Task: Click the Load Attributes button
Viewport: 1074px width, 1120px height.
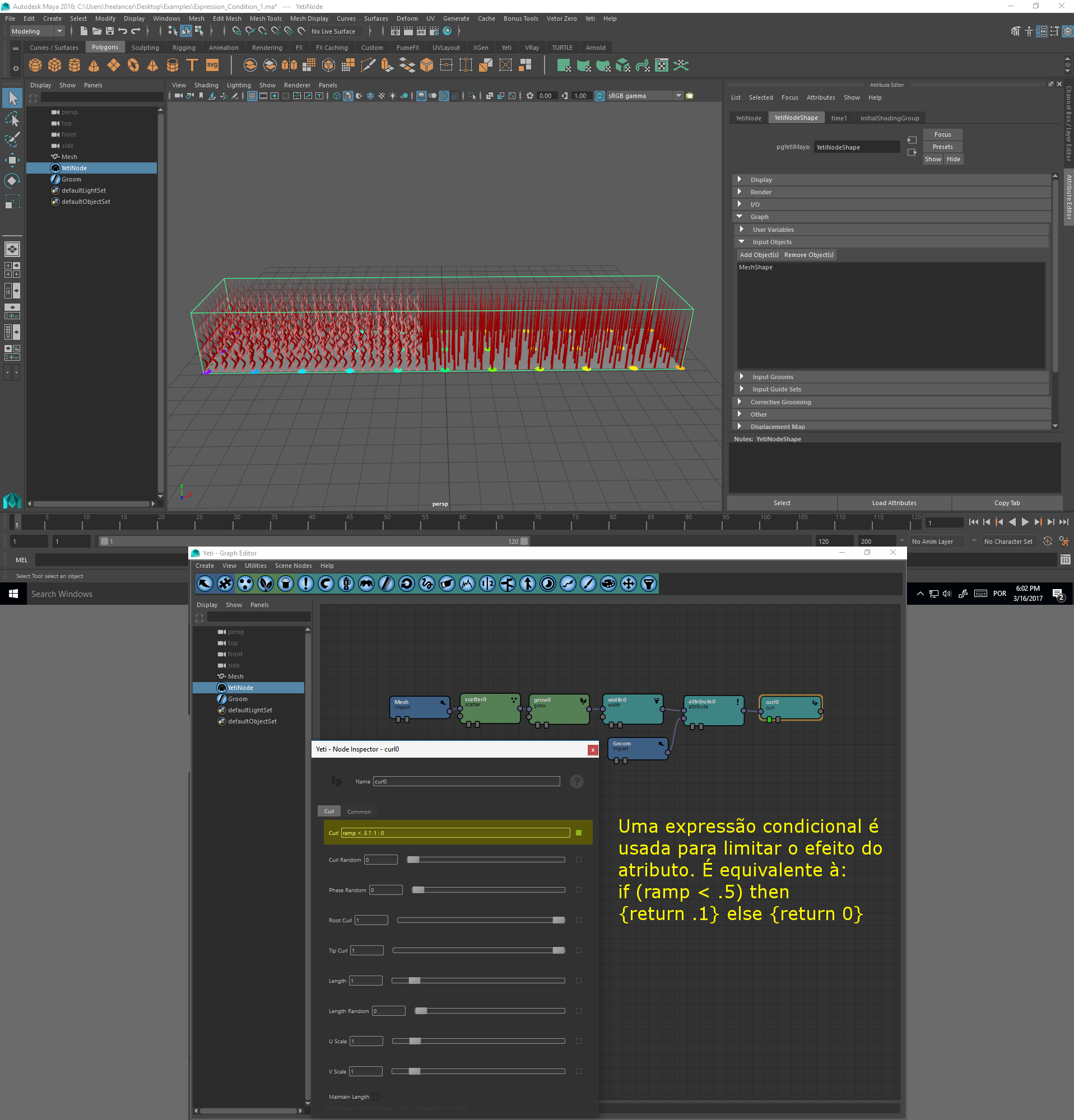Action: pos(894,503)
